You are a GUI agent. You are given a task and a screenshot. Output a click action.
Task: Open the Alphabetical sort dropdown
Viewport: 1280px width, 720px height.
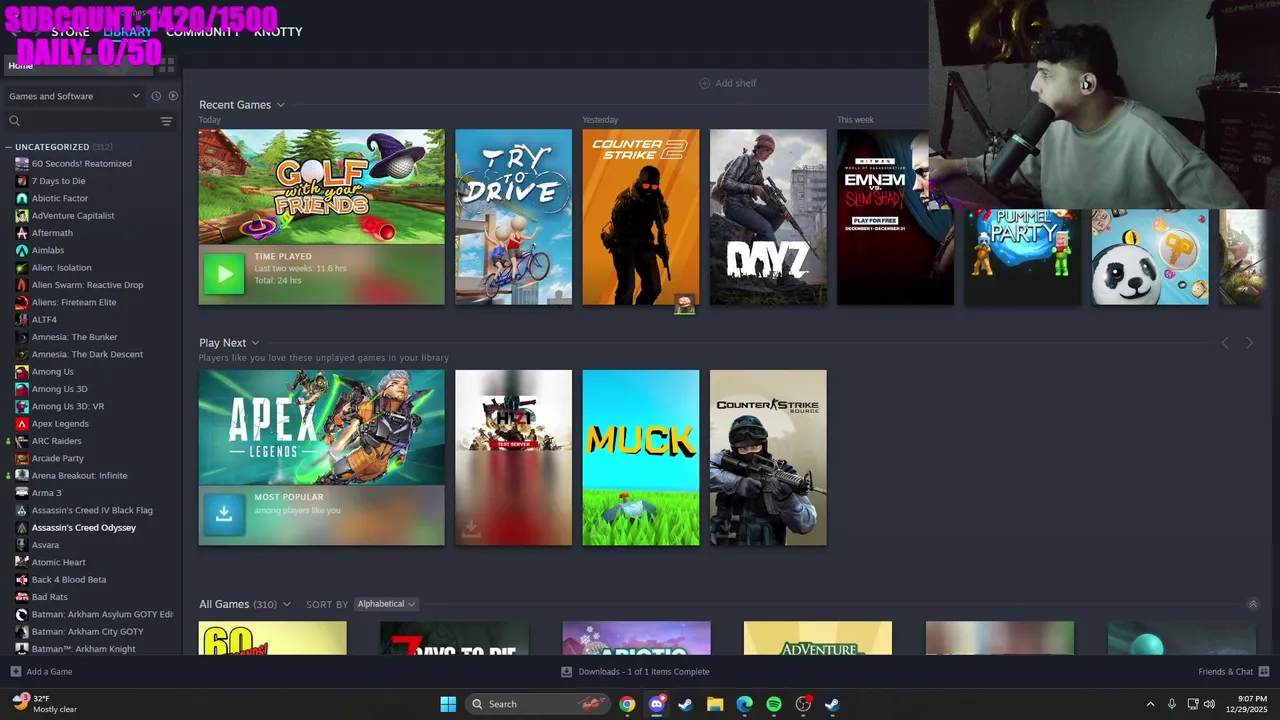point(386,604)
